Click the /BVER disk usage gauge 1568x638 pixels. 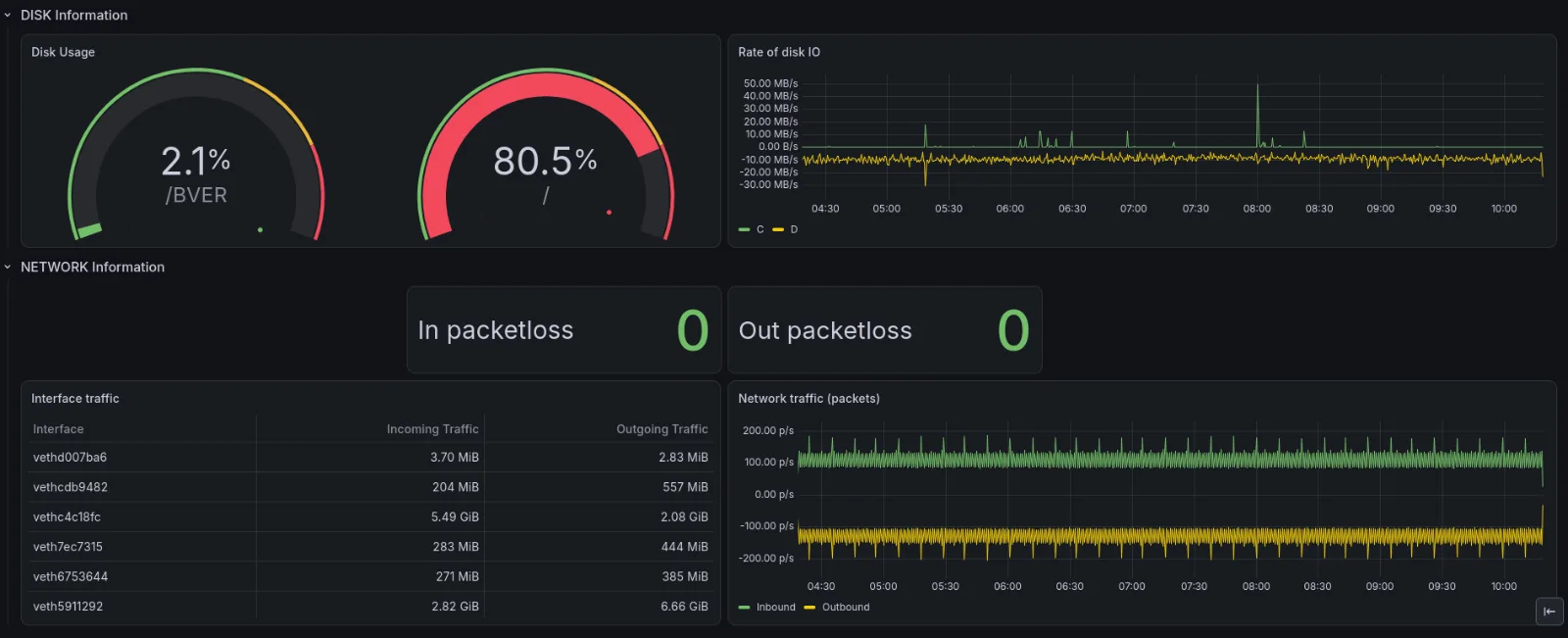click(196, 155)
